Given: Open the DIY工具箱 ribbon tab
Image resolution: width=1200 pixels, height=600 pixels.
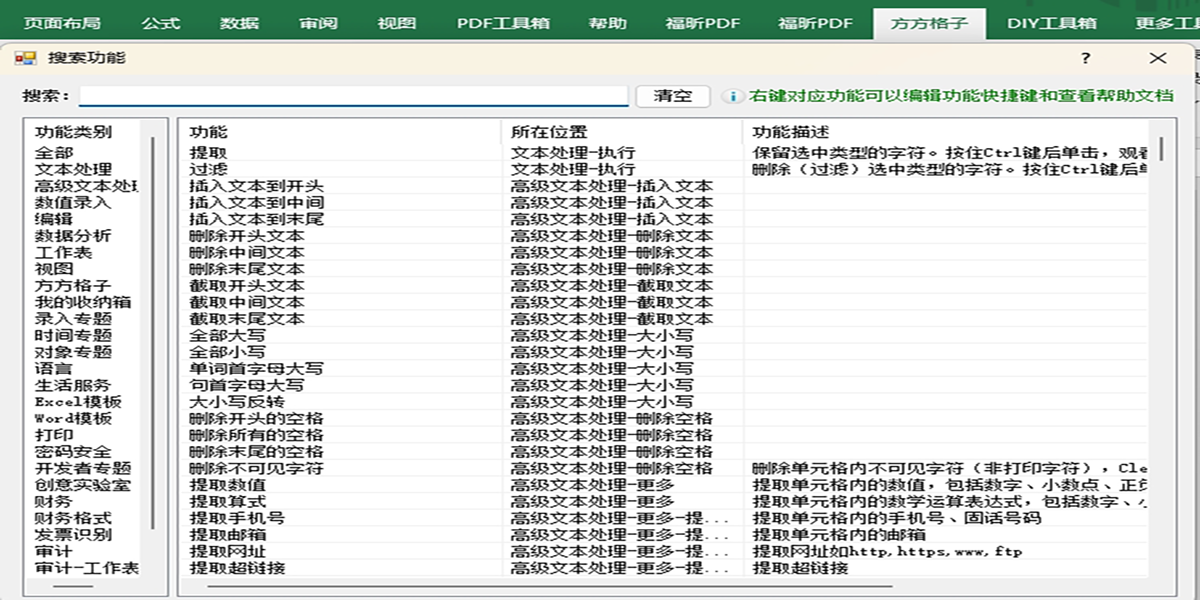Looking at the screenshot, I should [x=1051, y=23].
